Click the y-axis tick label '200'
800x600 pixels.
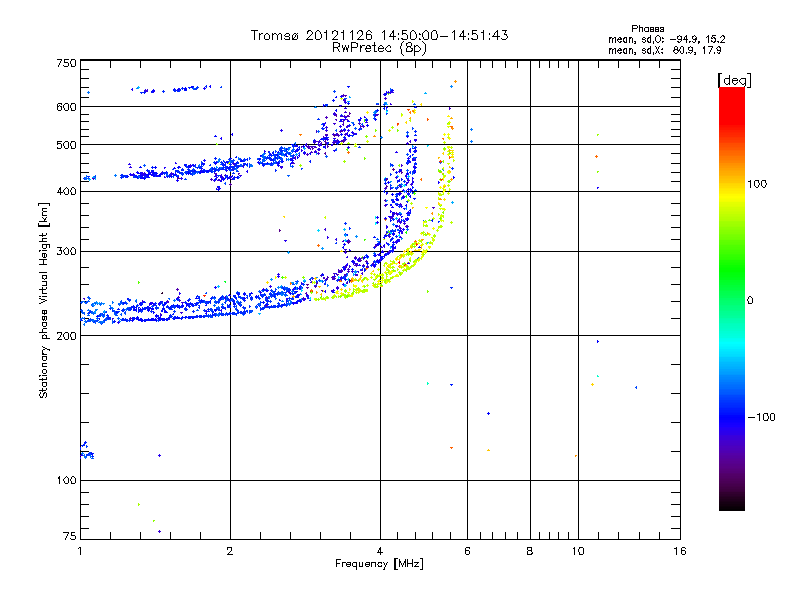point(66,336)
